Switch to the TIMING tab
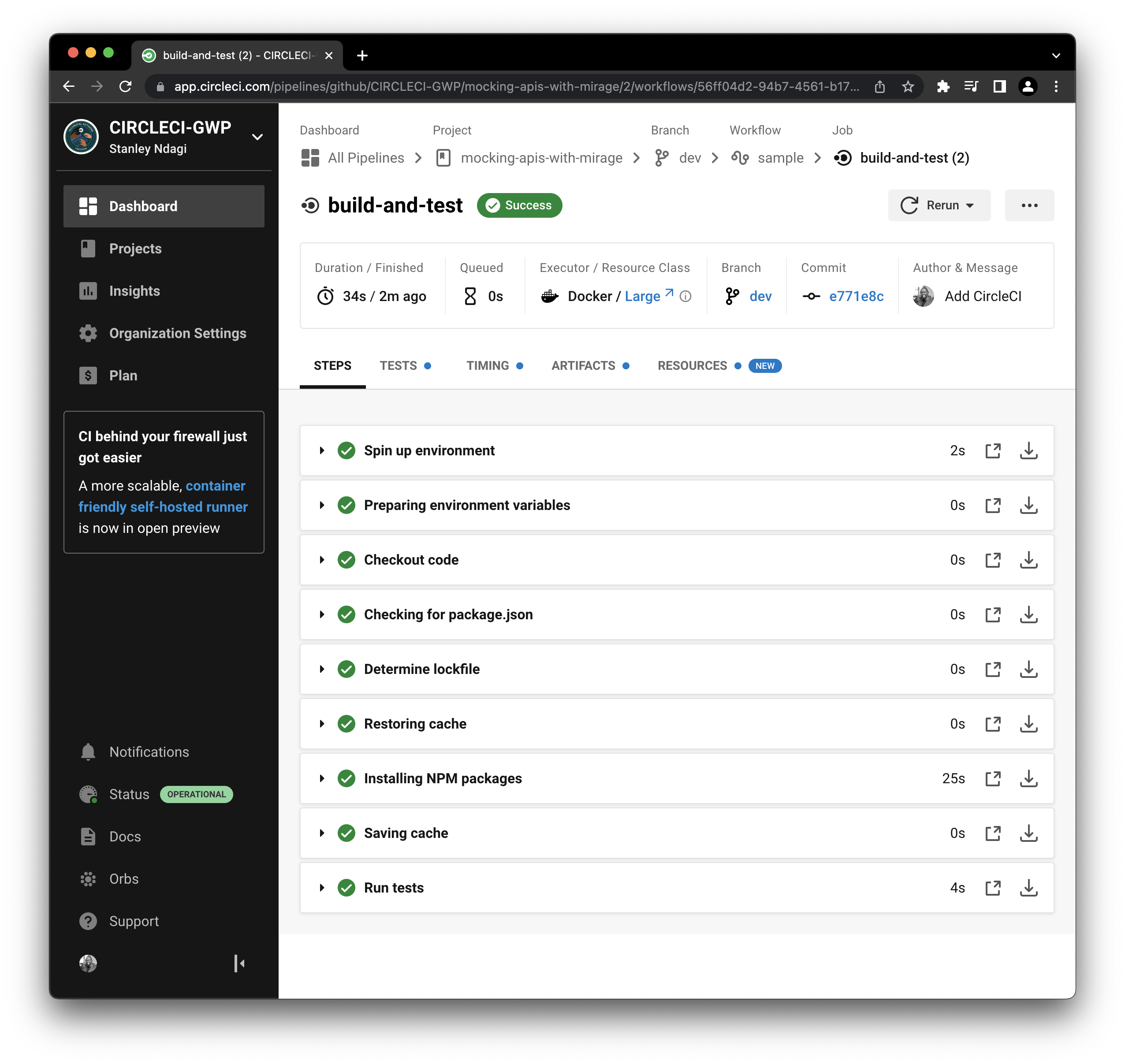1125x1064 pixels. coord(488,365)
